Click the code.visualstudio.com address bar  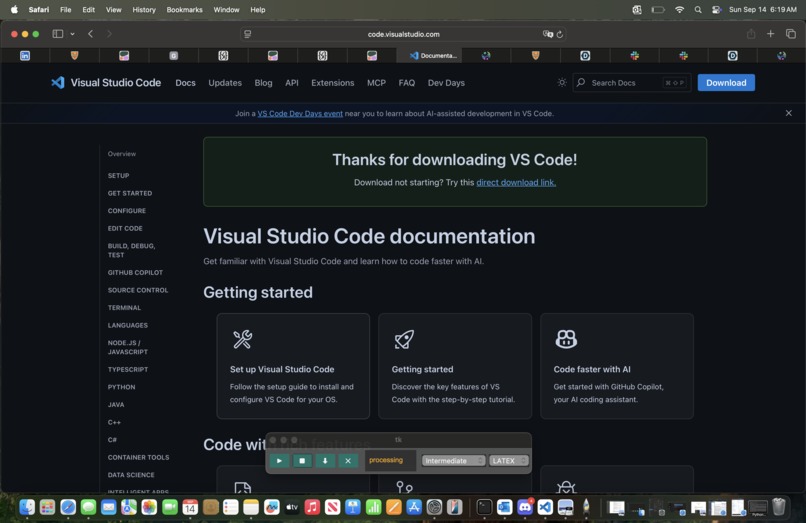[404, 34]
